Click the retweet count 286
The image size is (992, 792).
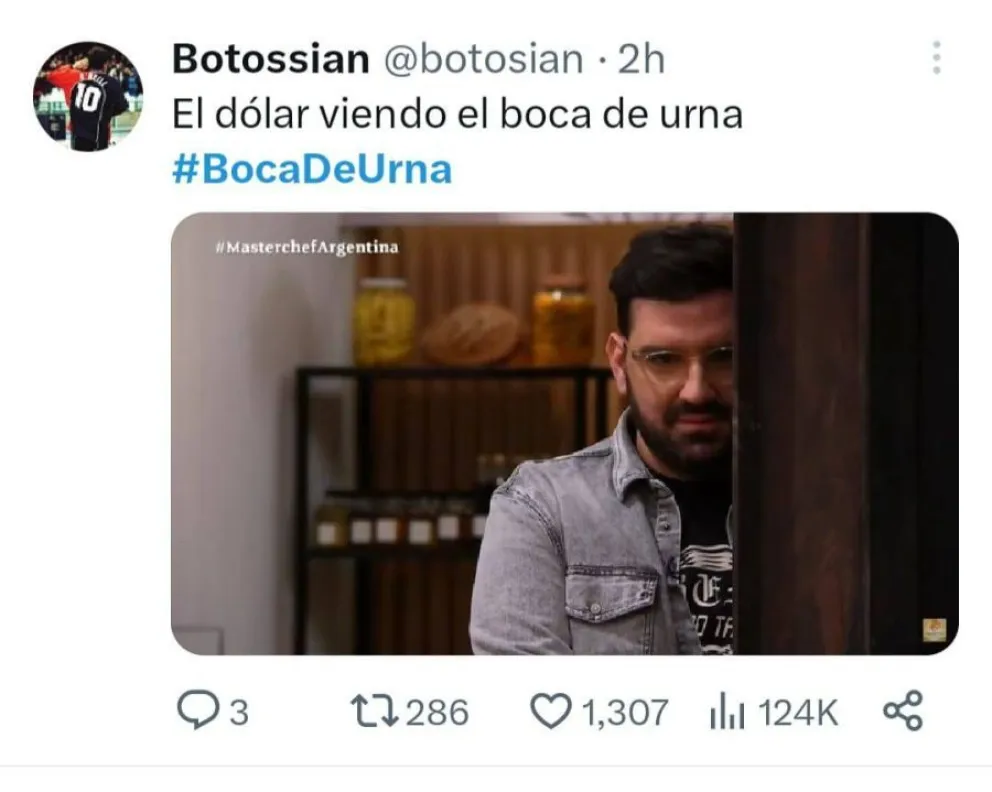(x=437, y=712)
